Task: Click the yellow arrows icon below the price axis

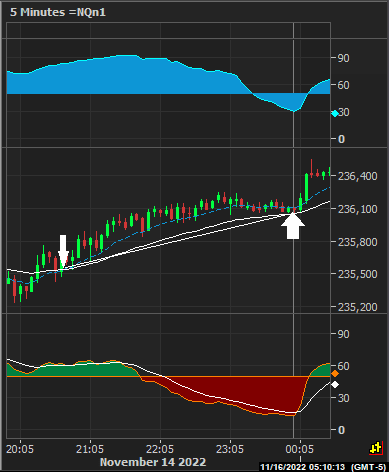Action: click(376, 448)
